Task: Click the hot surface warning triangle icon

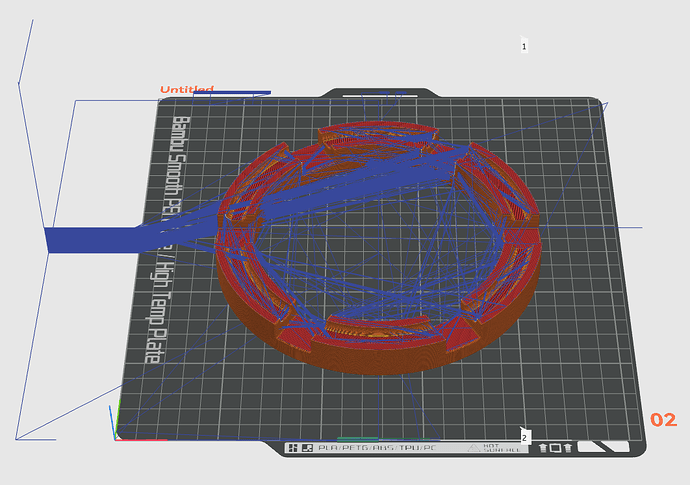Action: (x=474, y=448)
